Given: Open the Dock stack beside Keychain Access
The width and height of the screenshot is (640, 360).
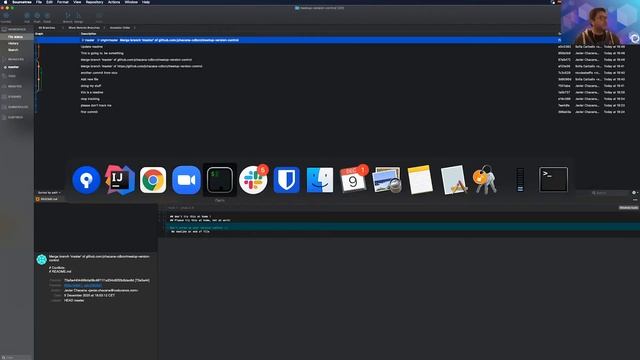Looking at the screenshot, I should click(520, 180).
